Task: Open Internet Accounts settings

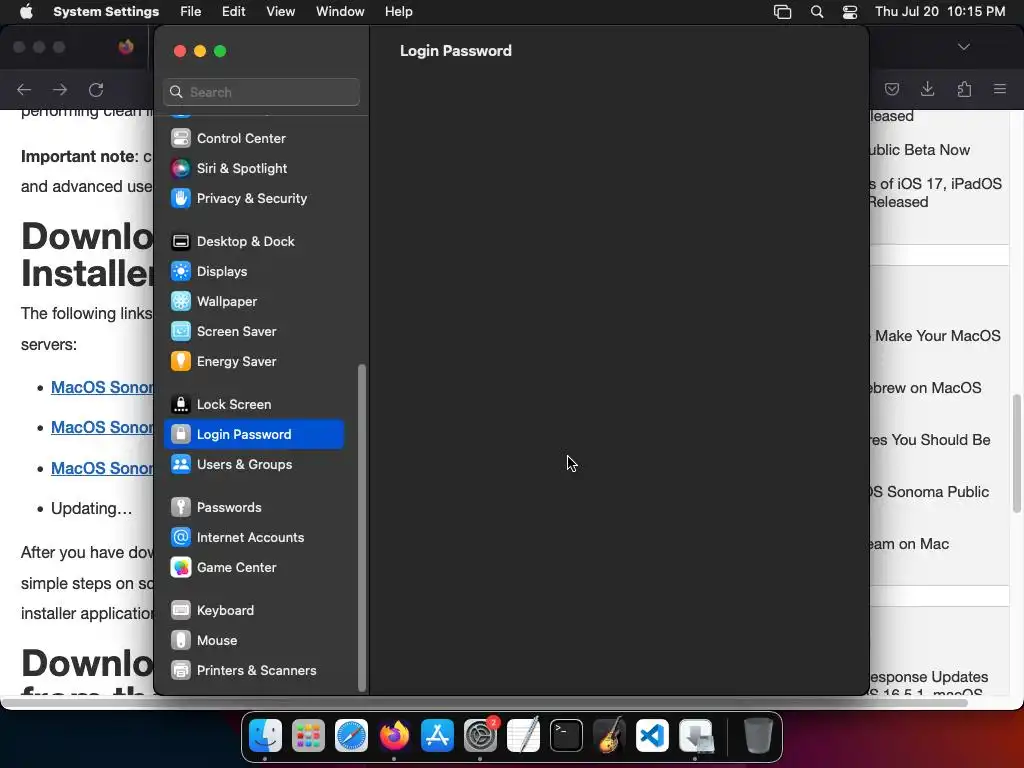Action: (253, 538)
